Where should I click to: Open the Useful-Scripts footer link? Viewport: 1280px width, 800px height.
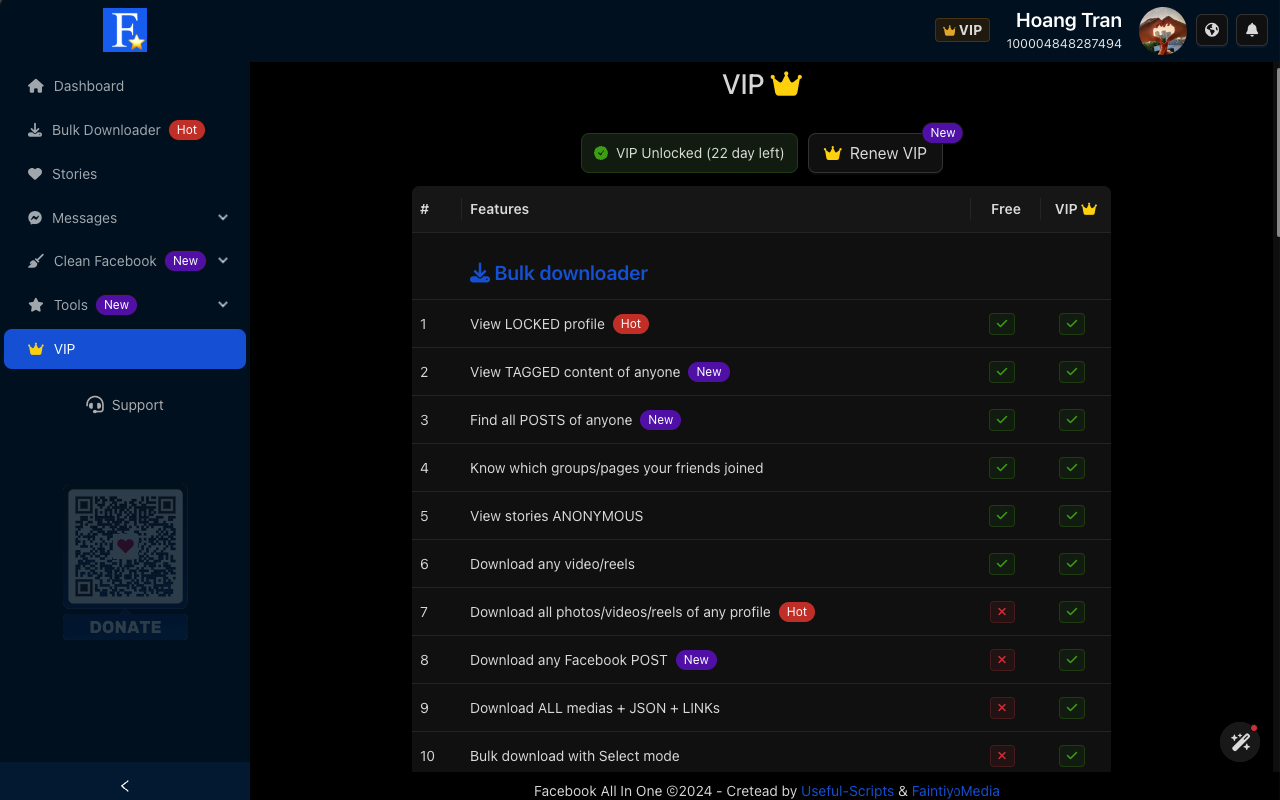coord(847,791)
